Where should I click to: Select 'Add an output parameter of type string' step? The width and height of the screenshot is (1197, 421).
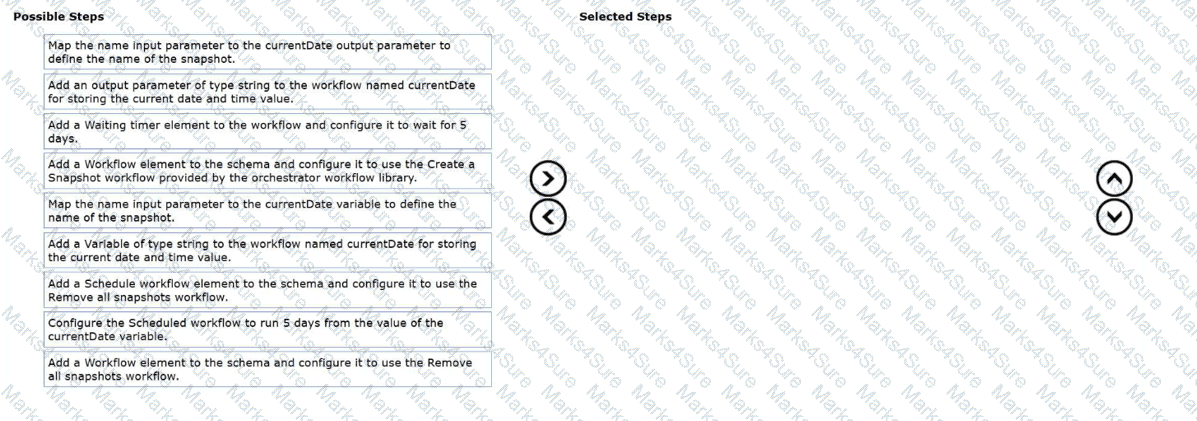[268, 92]
